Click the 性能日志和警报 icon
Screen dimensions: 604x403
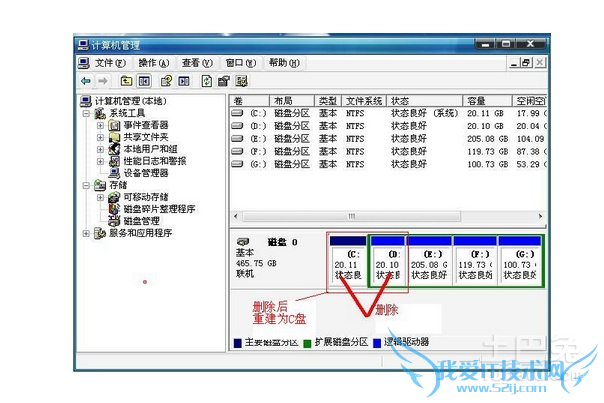(x=114, y=161)
